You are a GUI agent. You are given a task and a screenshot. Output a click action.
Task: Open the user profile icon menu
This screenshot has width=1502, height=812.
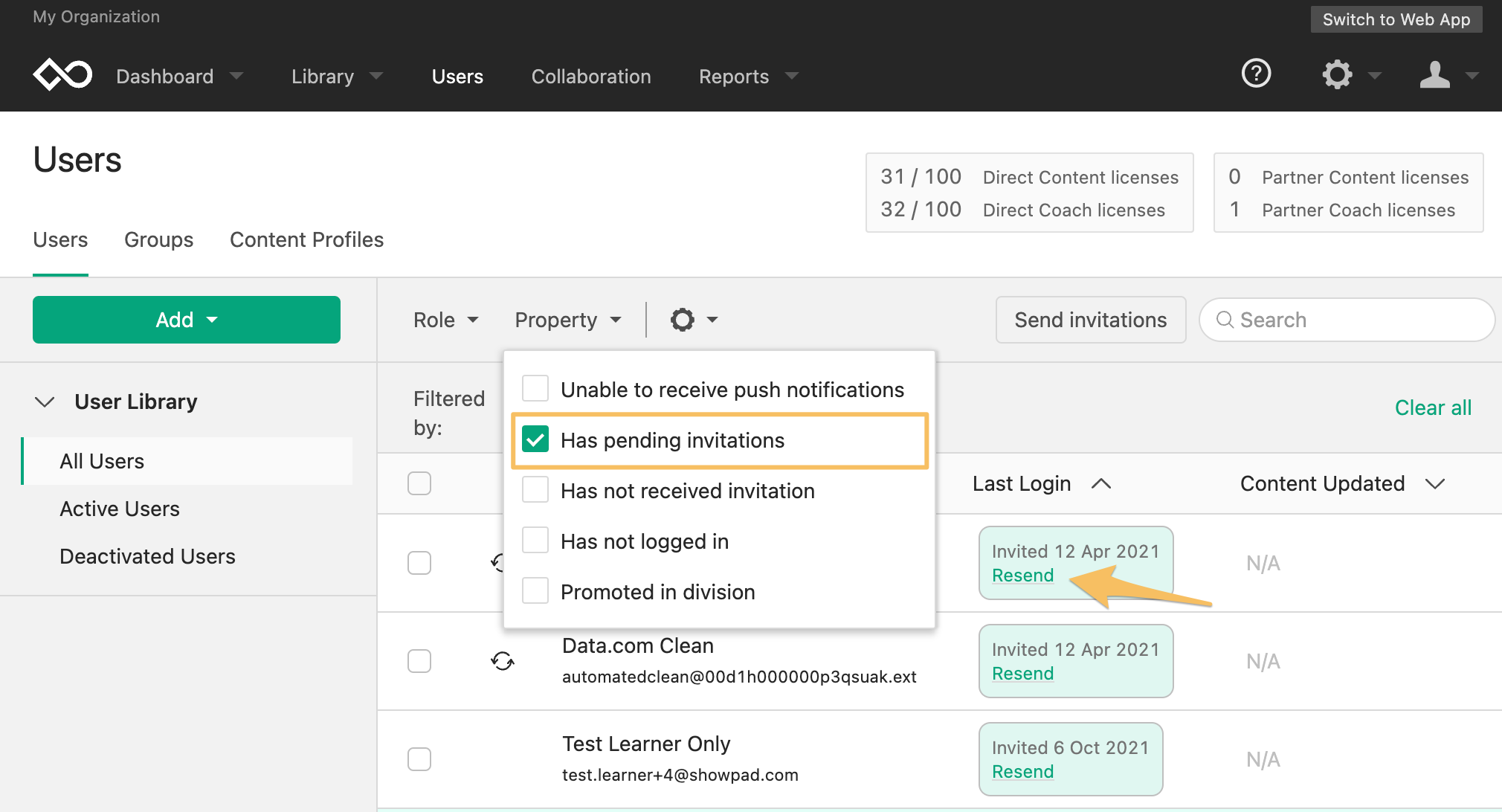(x=1434, y=74)
